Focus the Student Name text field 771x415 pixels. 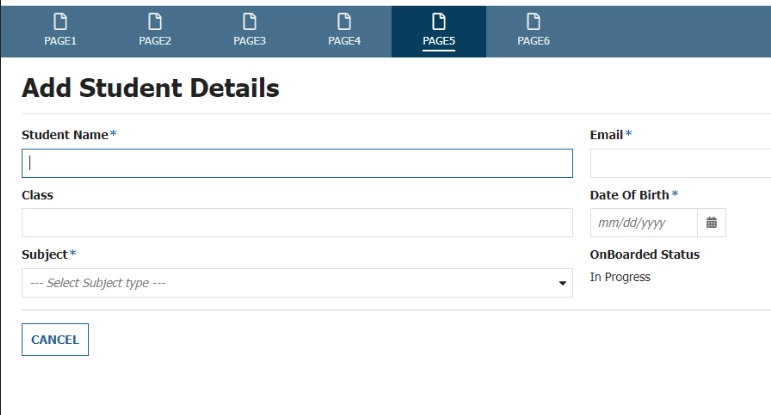pyautogui.click(x=297, y=163)
